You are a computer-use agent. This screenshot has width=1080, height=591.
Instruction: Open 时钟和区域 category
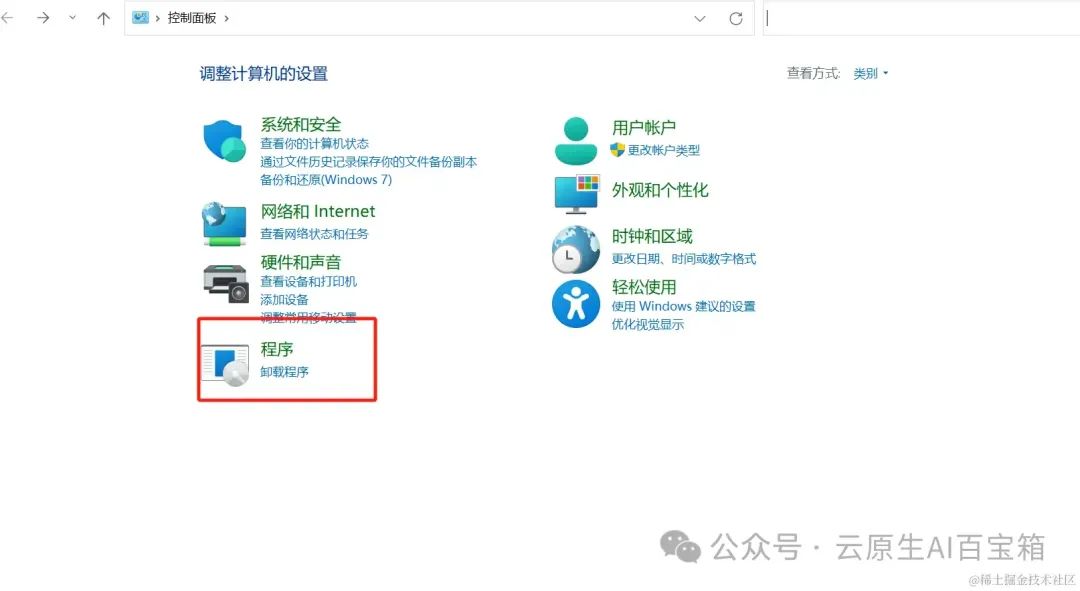652,236
